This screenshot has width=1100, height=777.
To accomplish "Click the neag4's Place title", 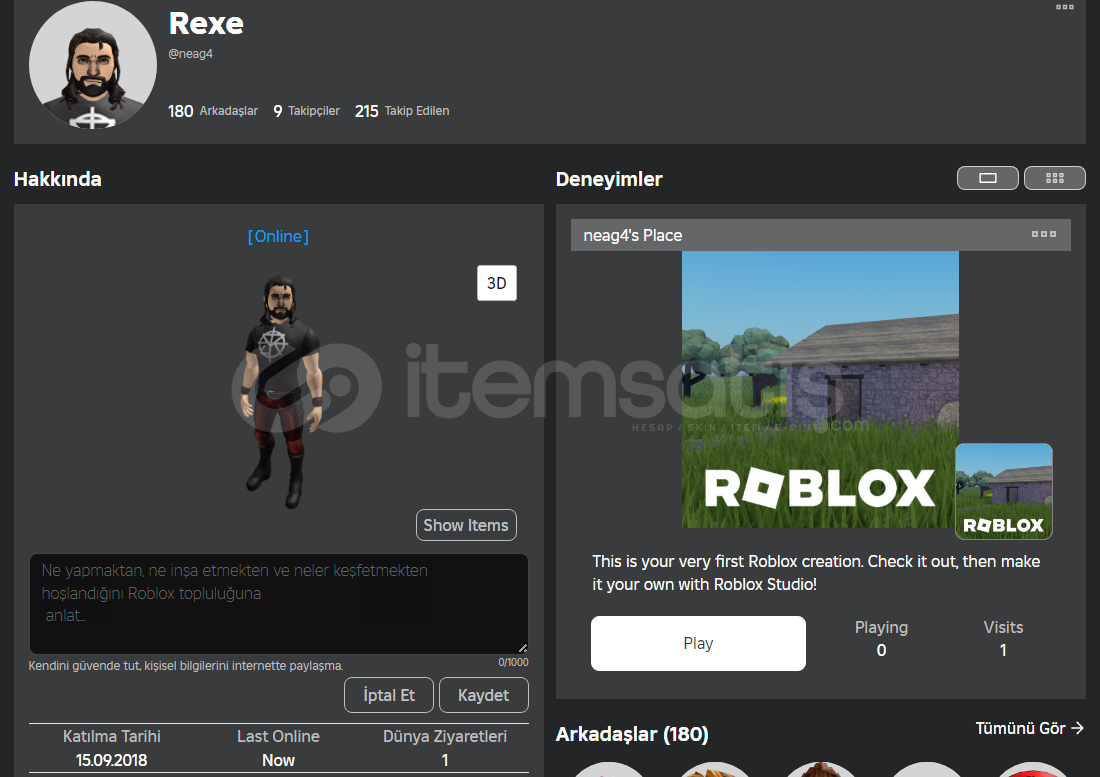I will coord(633,236).
